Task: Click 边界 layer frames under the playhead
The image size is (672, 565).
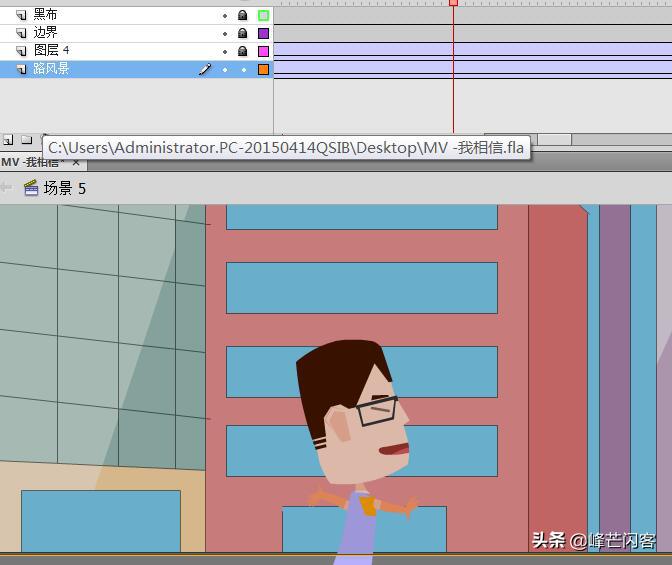Action: (453, 33)
